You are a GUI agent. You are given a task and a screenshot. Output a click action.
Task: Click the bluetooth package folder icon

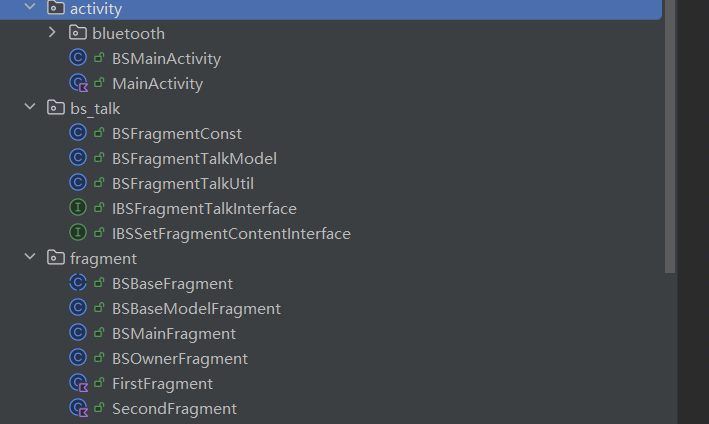pos(78,34)
